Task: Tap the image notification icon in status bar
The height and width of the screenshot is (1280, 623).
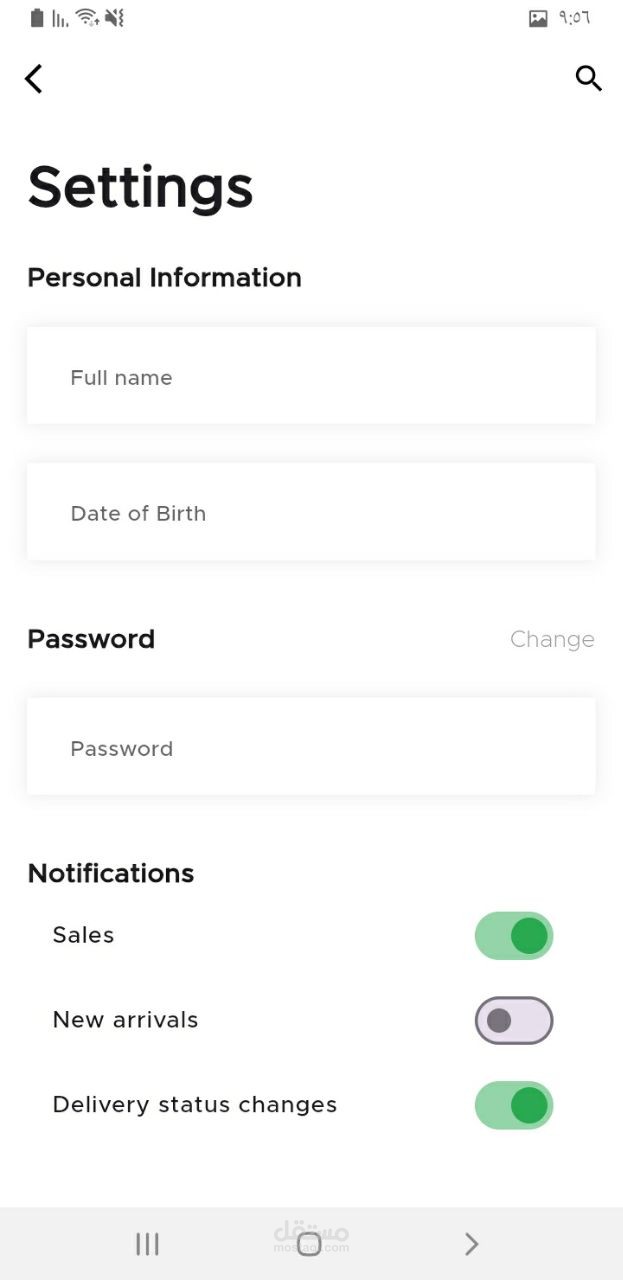Action: click(x=538, y=18)
